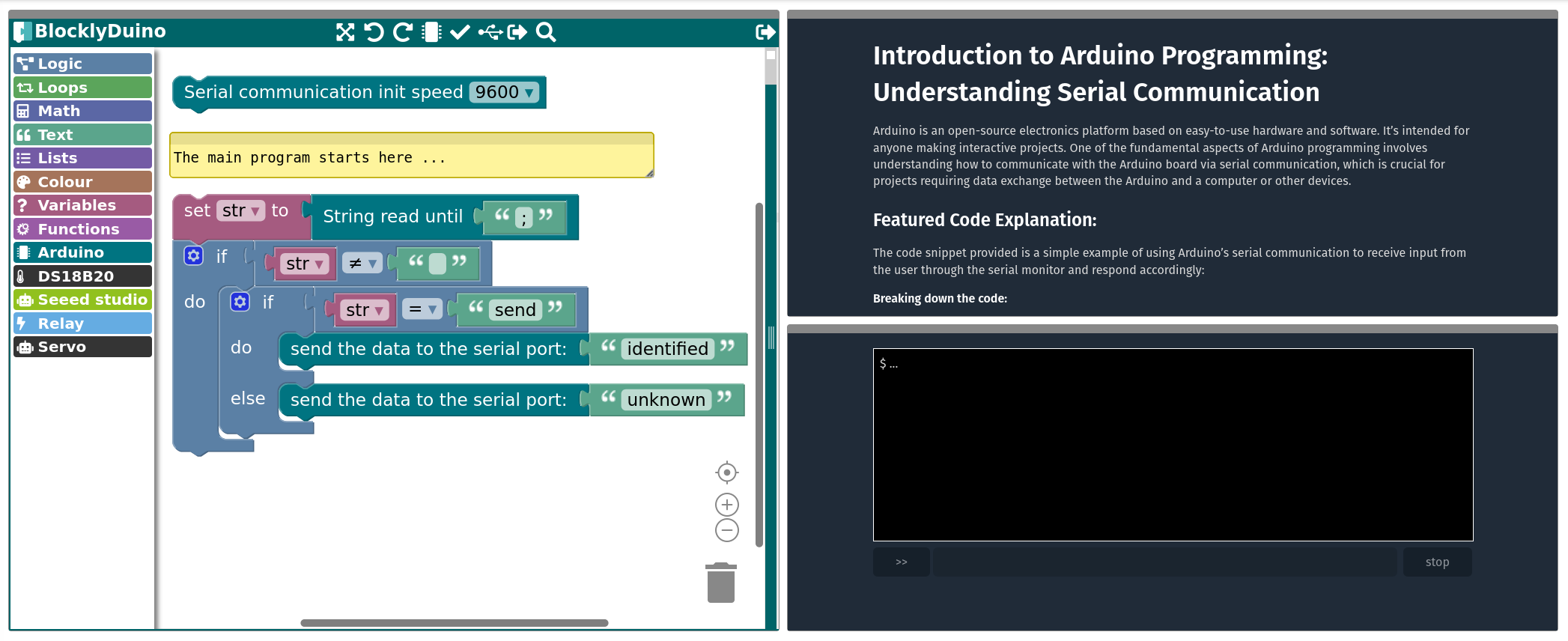The height and width of the screenshot is (641, 1568).
Task: Click the stop button under terminal
Action: pos(1437,562)
